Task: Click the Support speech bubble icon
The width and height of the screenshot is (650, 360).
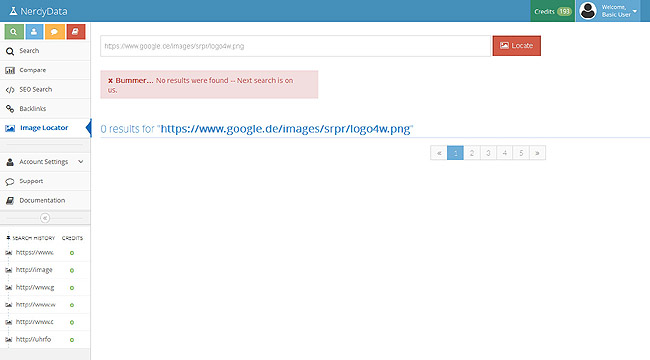Action: (x=10, y=182)
